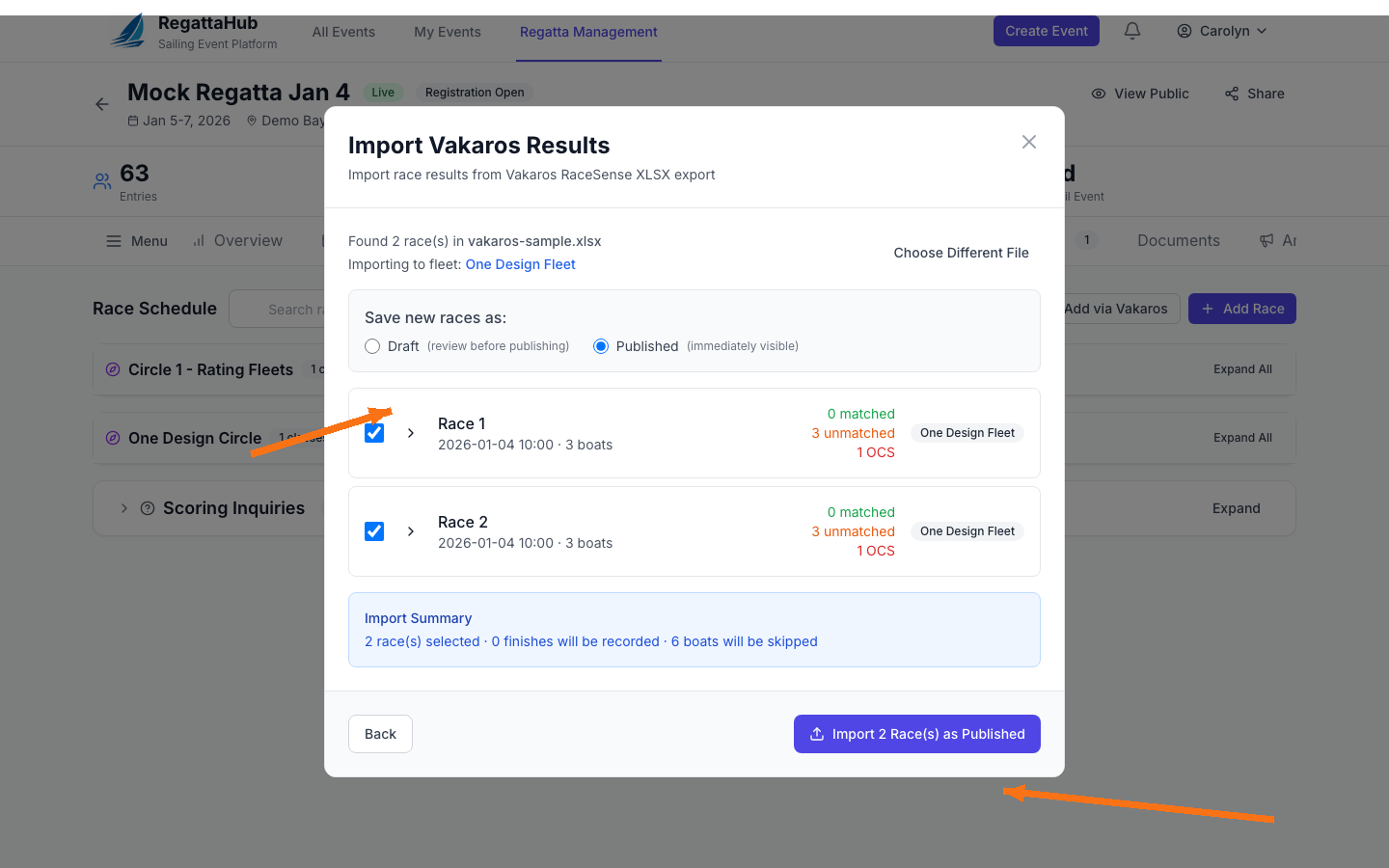The width and height of the screenshot is (1389, 868).
Task: Expand Race 2 details chevron
Action: 411,531
